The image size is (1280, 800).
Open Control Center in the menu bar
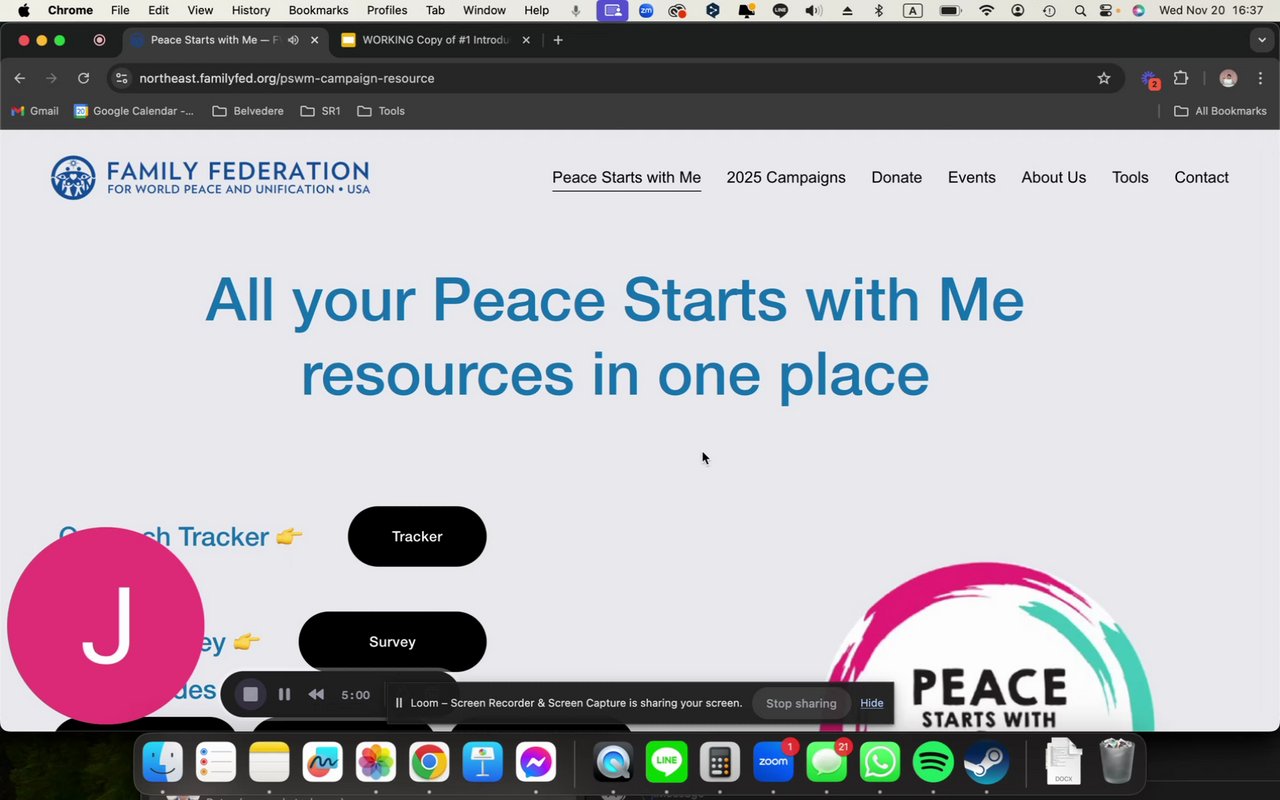(x=1108, y=10)
